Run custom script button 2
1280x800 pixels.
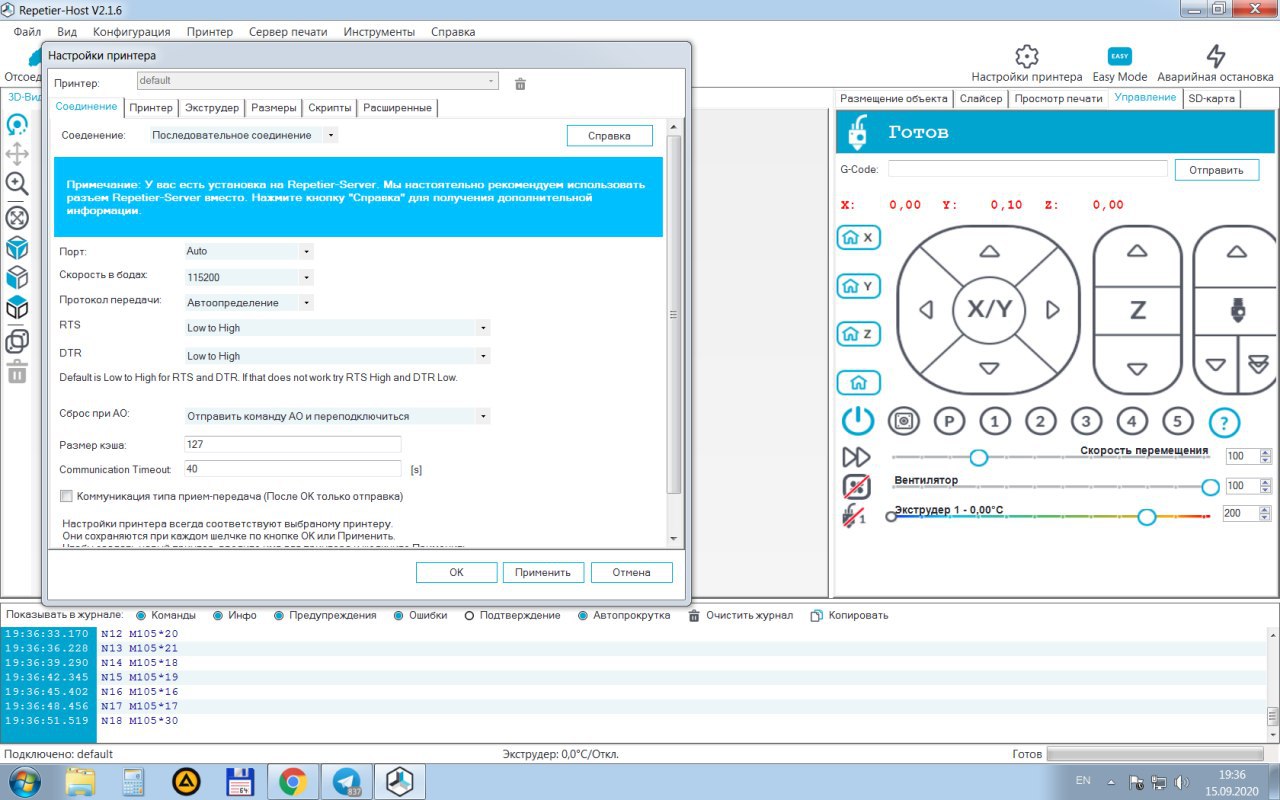1040,421
